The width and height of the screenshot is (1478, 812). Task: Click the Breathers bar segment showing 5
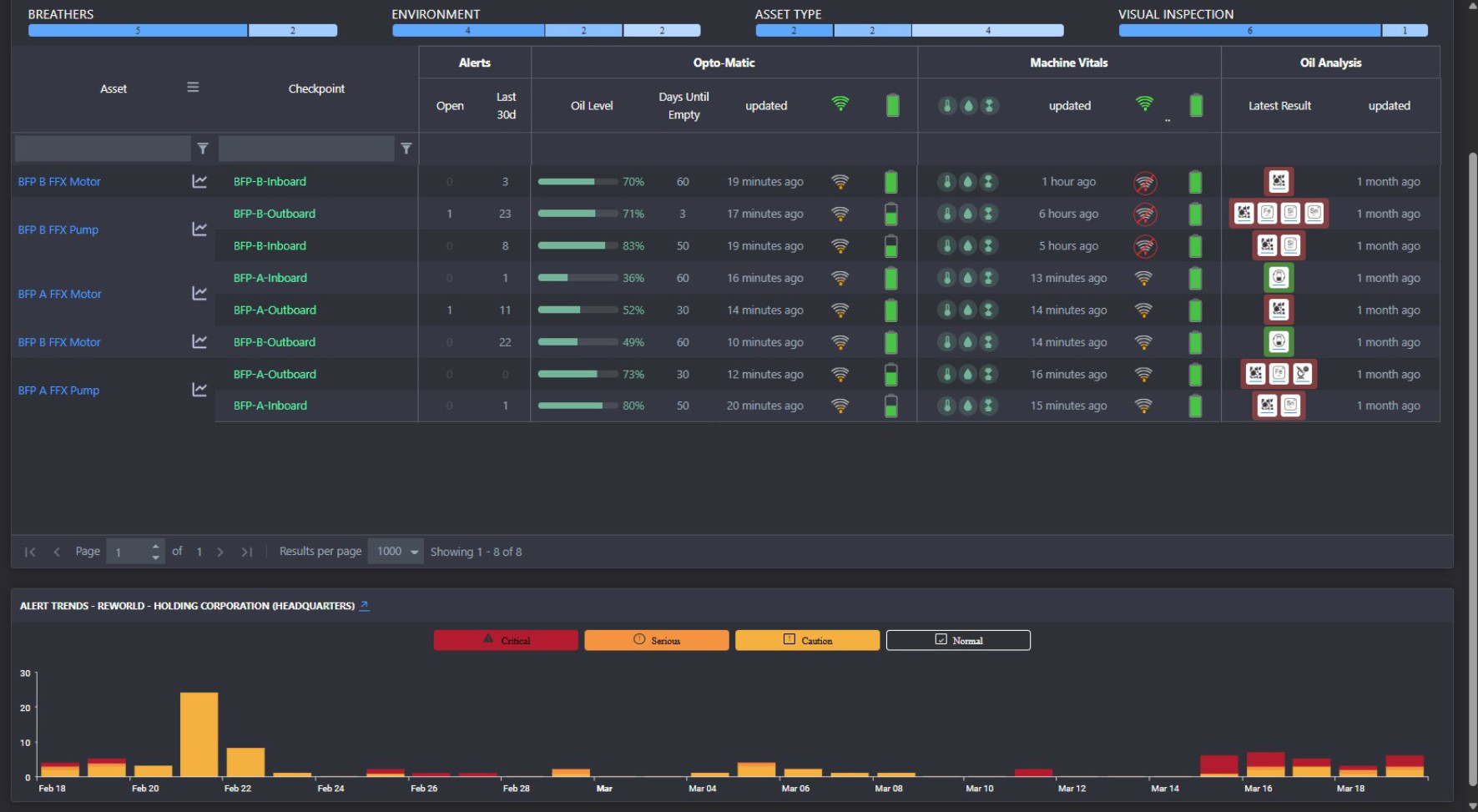pyautogui.click(x=138, y=31)
